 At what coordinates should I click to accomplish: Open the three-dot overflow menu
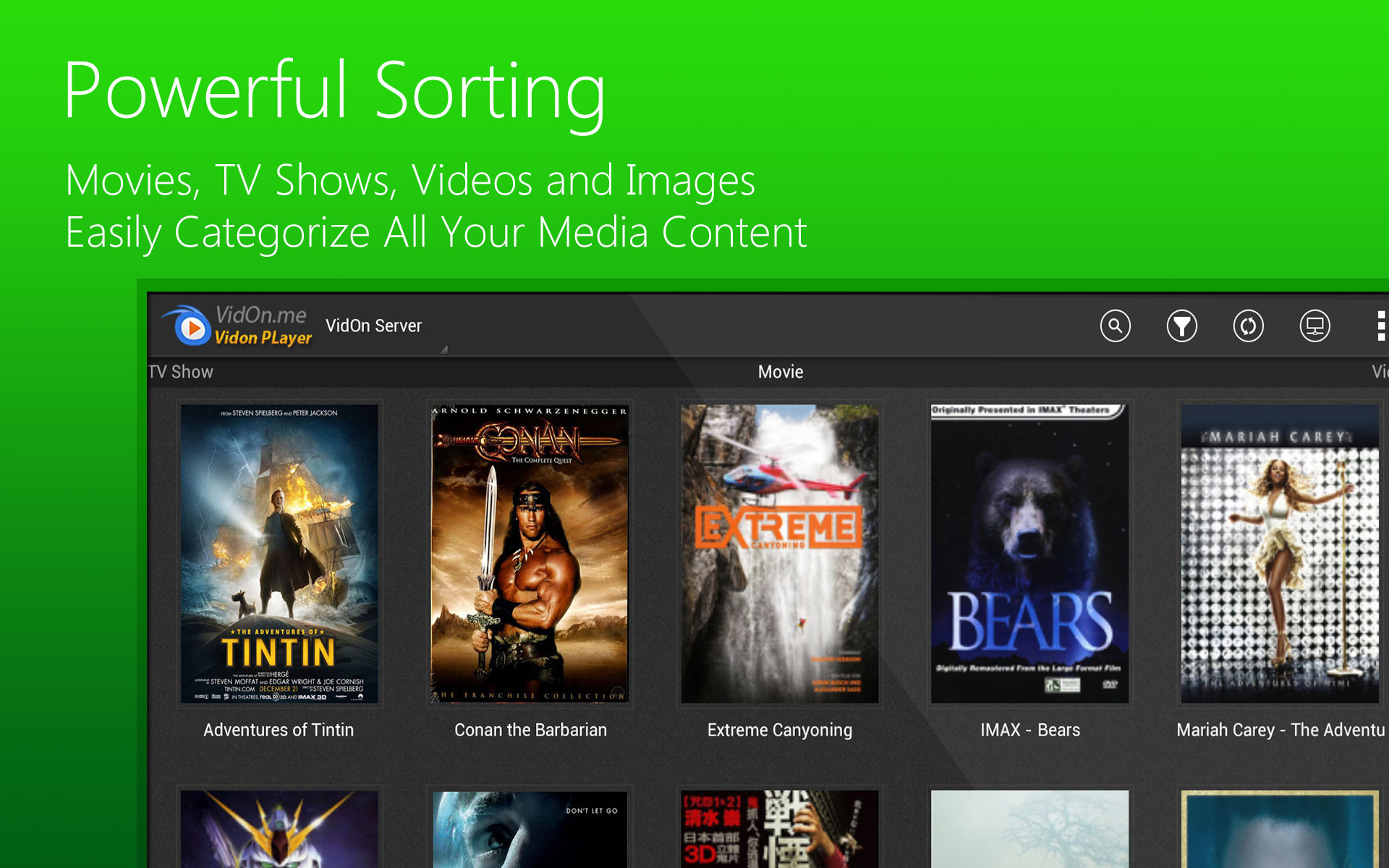(x=1380, y=326)
